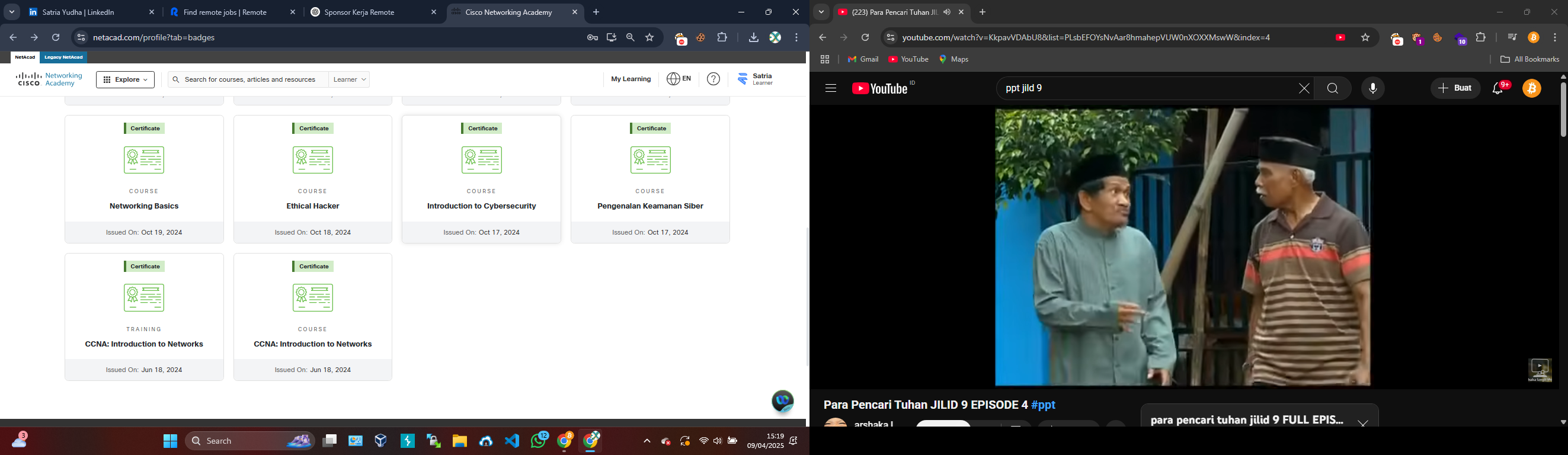
Task: Open Networking Basics certificate card
Action: click(144, 180)
